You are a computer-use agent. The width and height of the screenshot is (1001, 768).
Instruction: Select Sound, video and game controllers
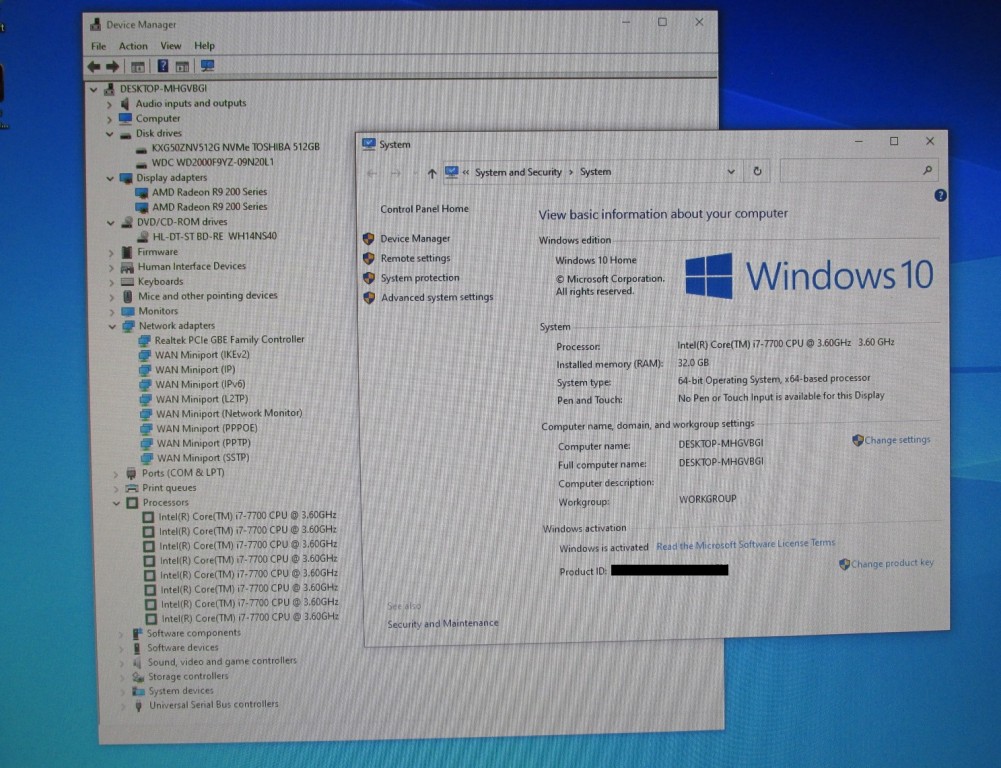pyautogui.click(x=223, y=662)
